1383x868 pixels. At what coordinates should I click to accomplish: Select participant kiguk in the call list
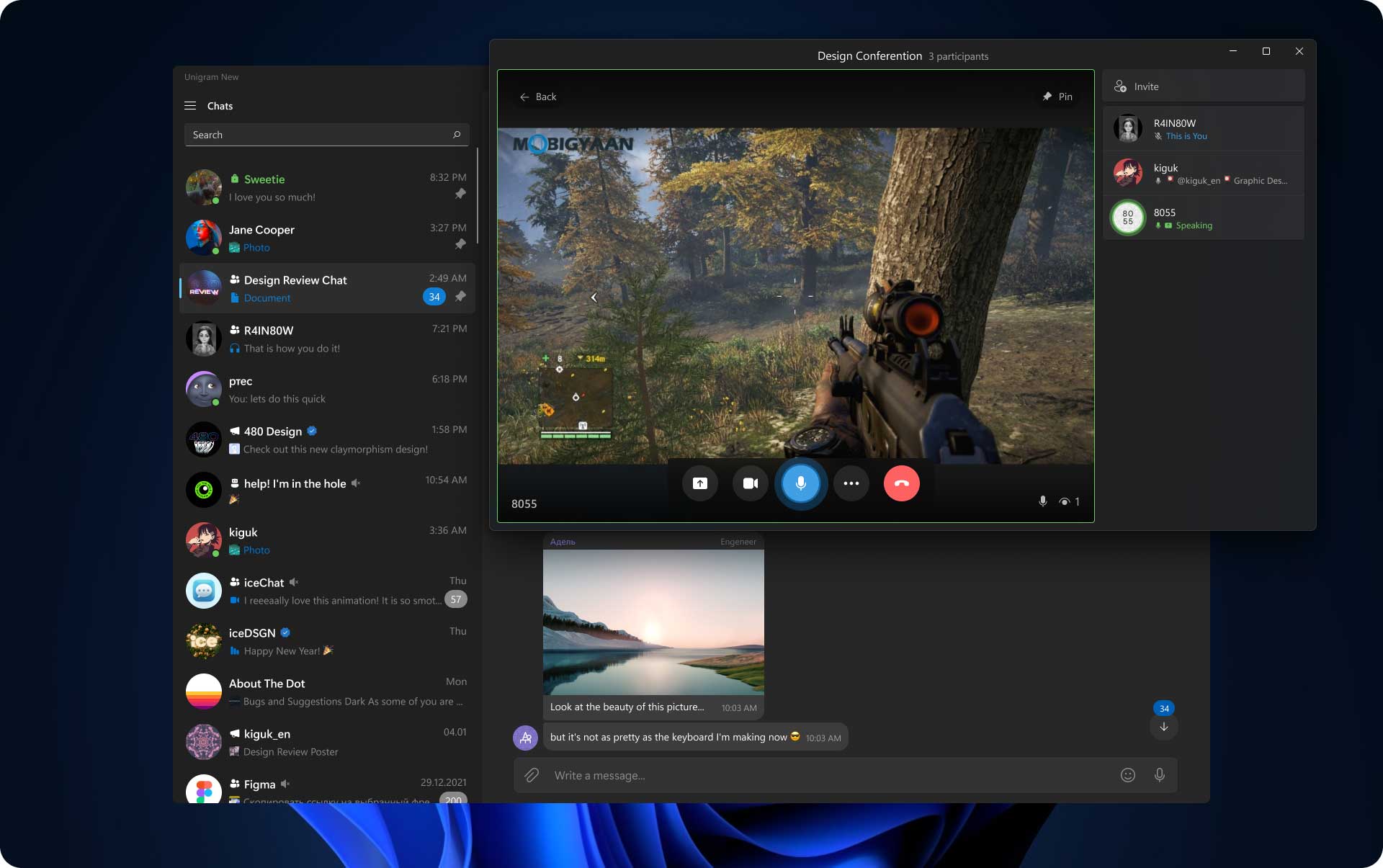click(1203, 174)
